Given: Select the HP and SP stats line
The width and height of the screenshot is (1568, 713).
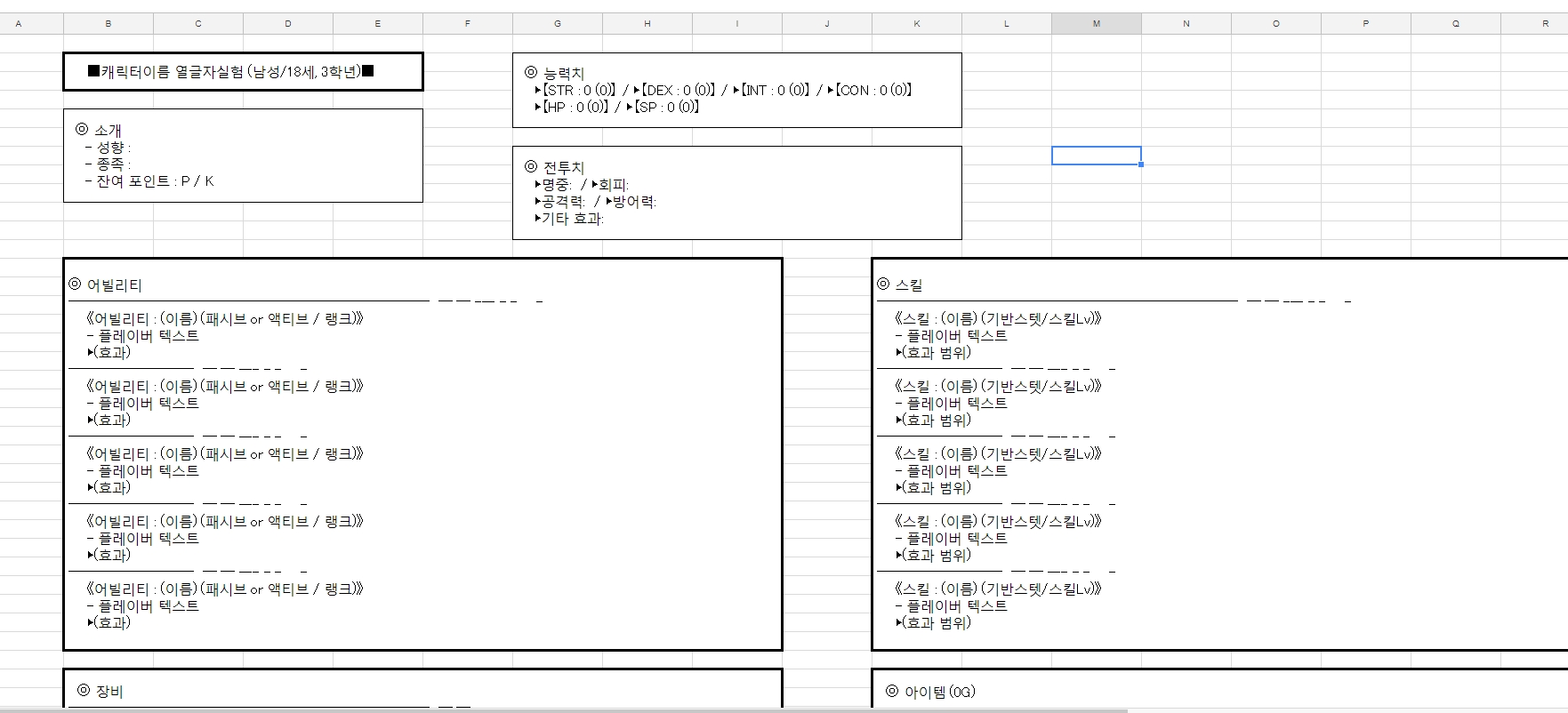Looking at the screenshot, I should click(x=617, y=107).
